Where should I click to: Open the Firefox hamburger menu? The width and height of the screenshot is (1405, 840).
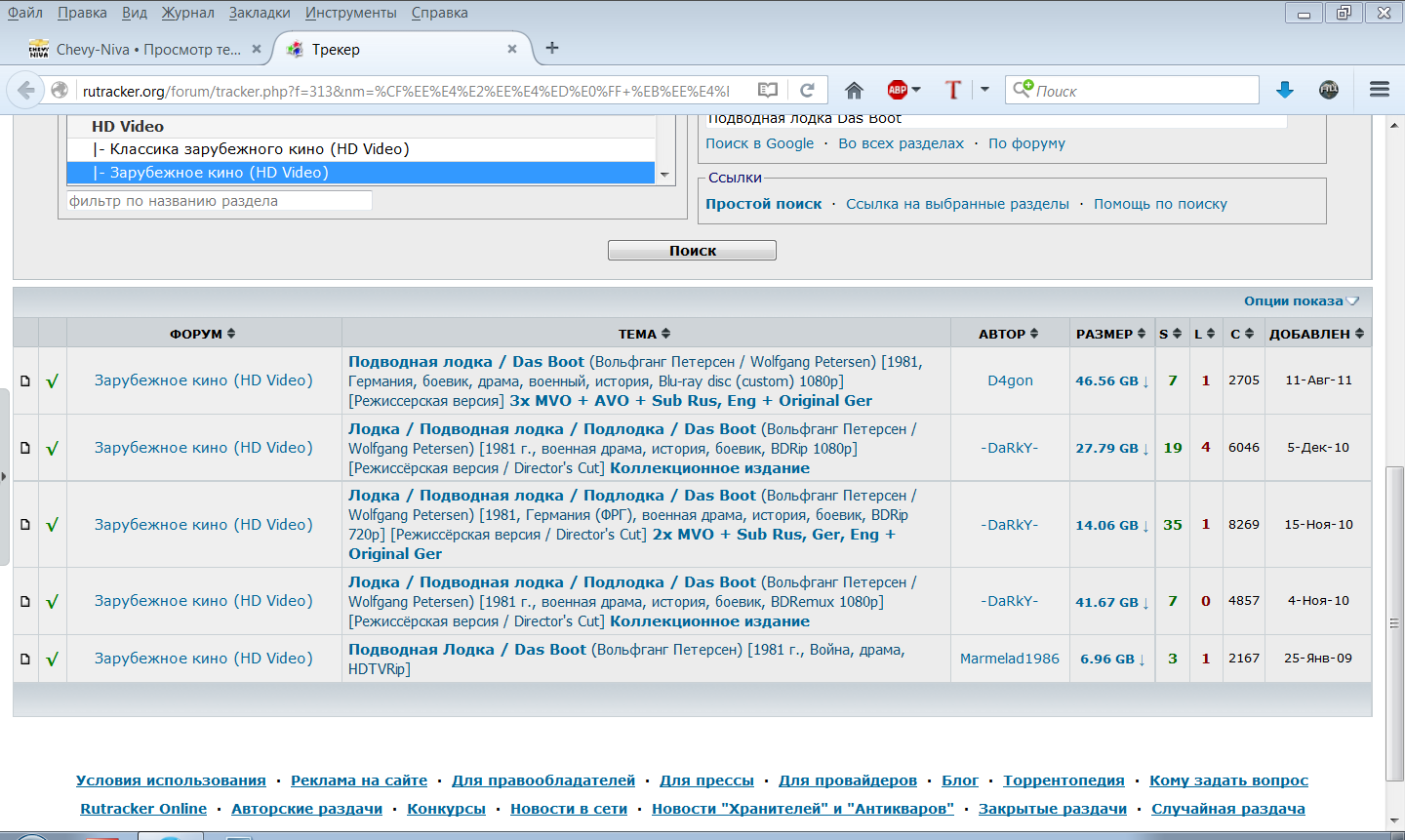[1380, 90]
